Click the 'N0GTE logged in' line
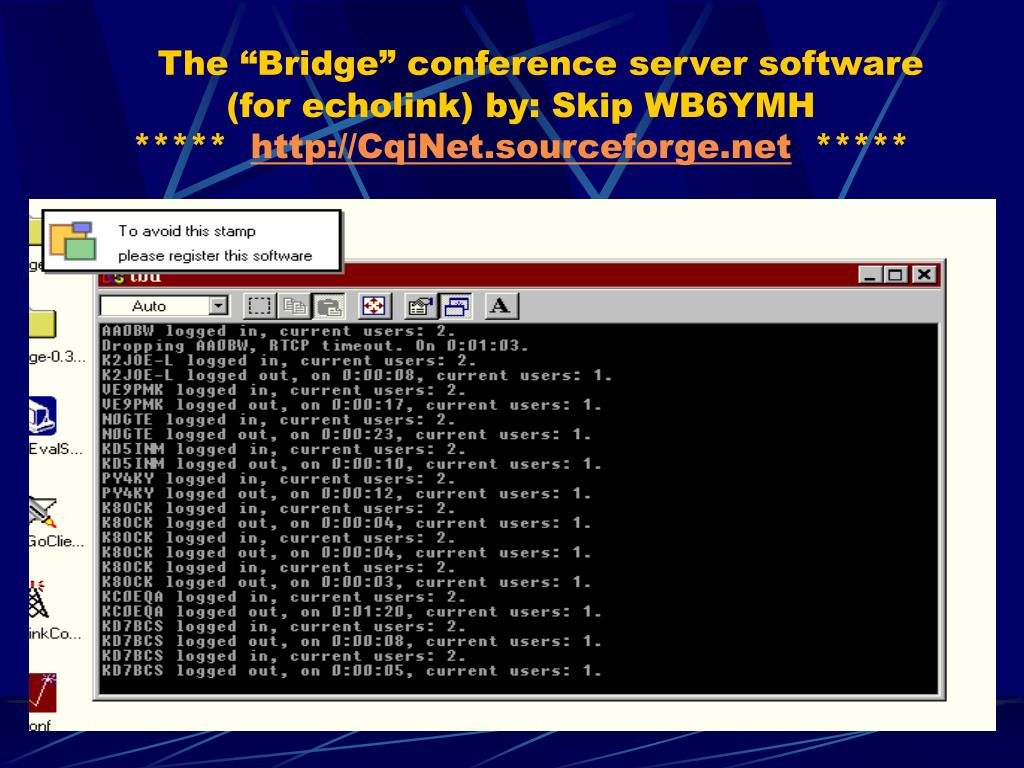Image resolution: width=1024 pixels, height=768 pixels. [278, 420]
